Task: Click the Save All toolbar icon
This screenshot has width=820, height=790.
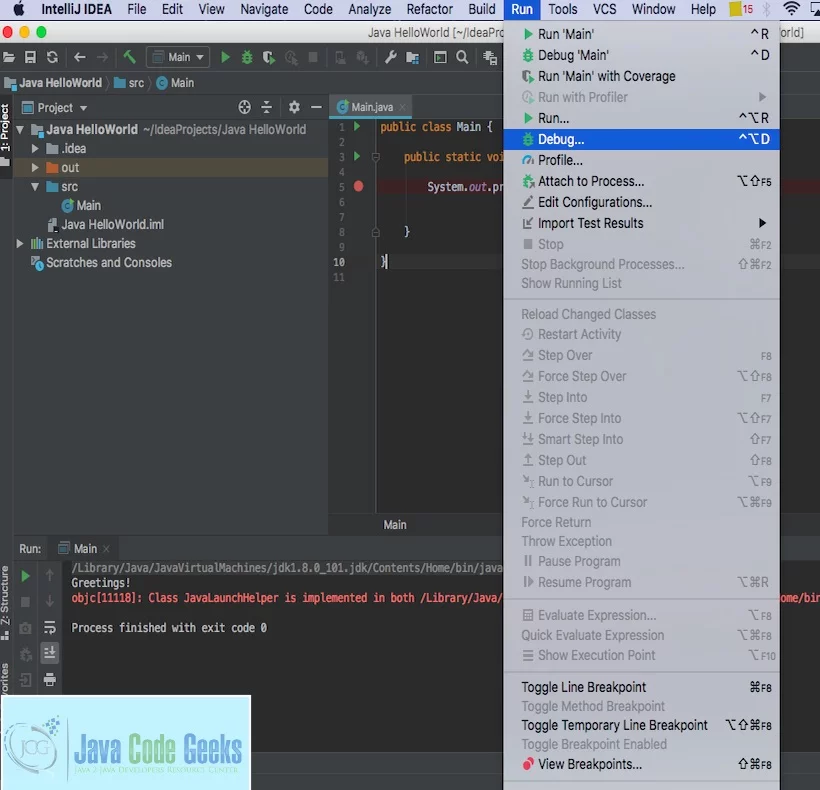Action: pos(30,57)
